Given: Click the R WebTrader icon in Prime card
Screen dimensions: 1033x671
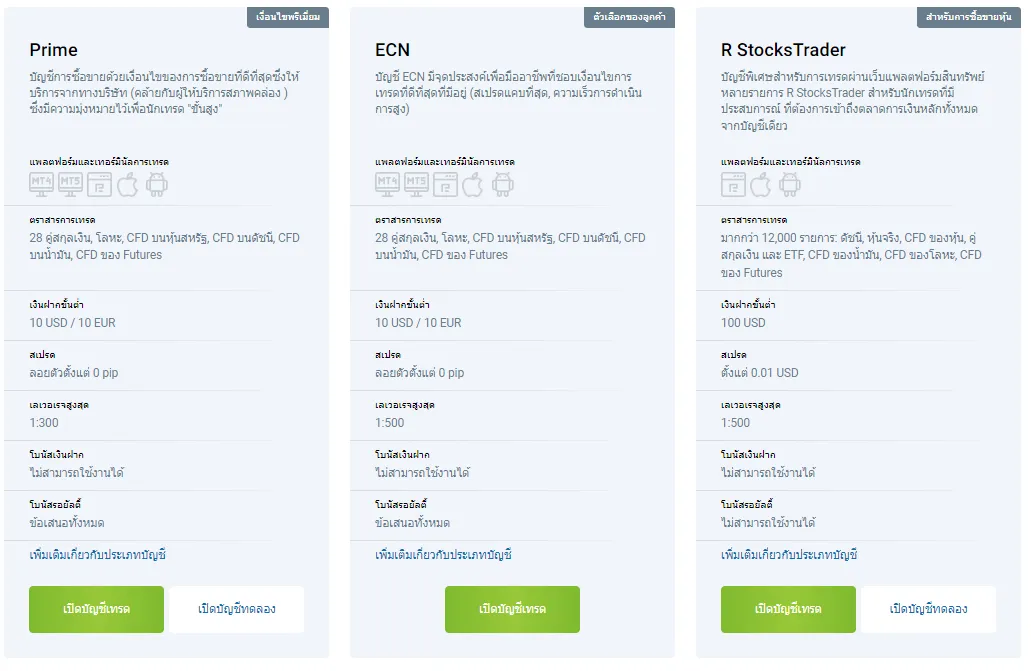Looking at the screenshot, I should click(x=99, y=185).
